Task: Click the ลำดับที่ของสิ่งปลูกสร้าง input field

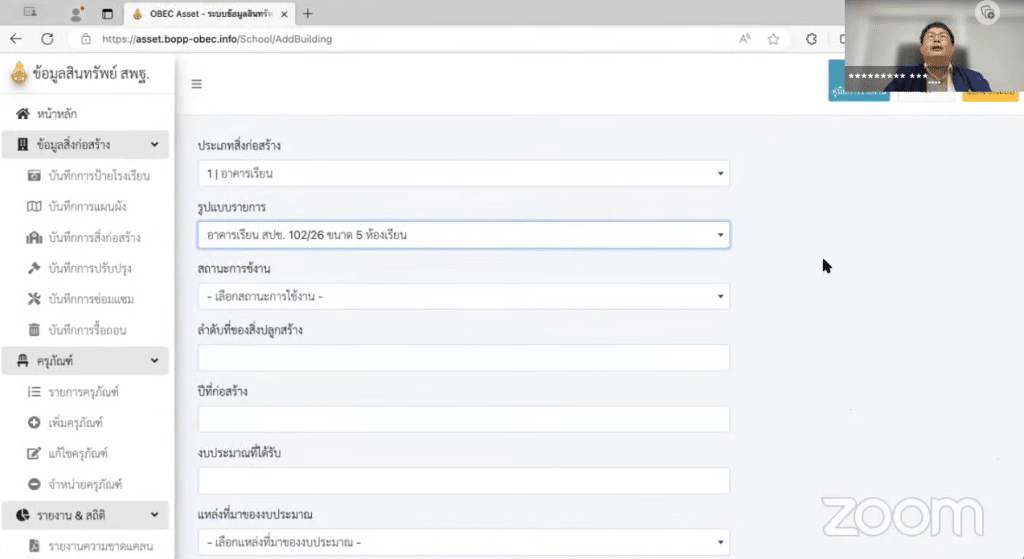Action: point(464,358)
